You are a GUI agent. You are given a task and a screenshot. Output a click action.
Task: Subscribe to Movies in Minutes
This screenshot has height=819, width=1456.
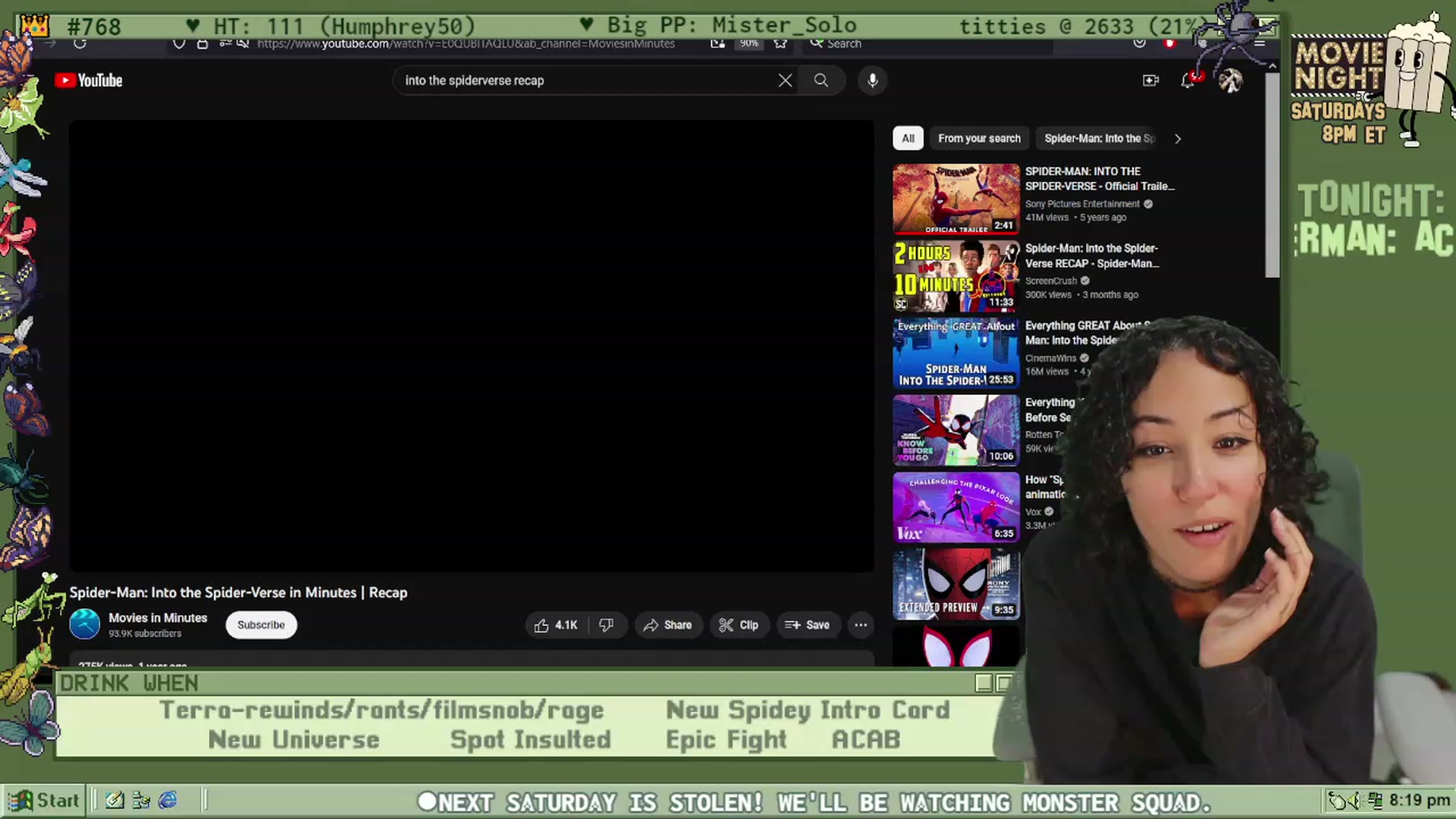coord(261,625)
